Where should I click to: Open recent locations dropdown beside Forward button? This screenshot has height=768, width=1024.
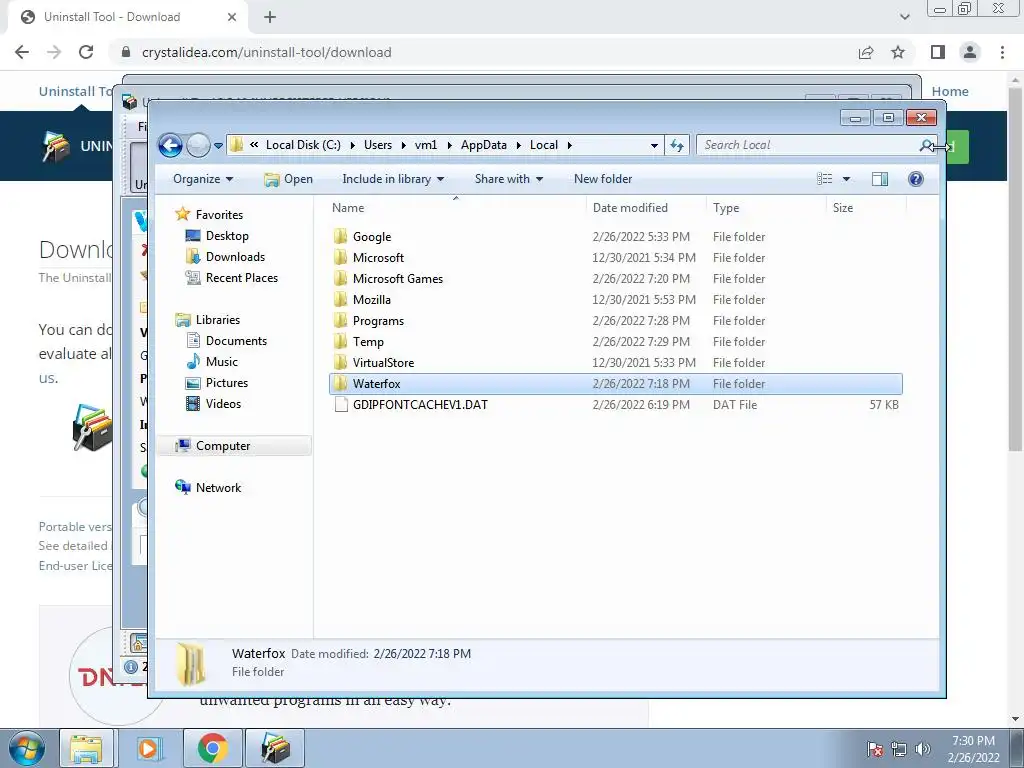tap(218, 146)
